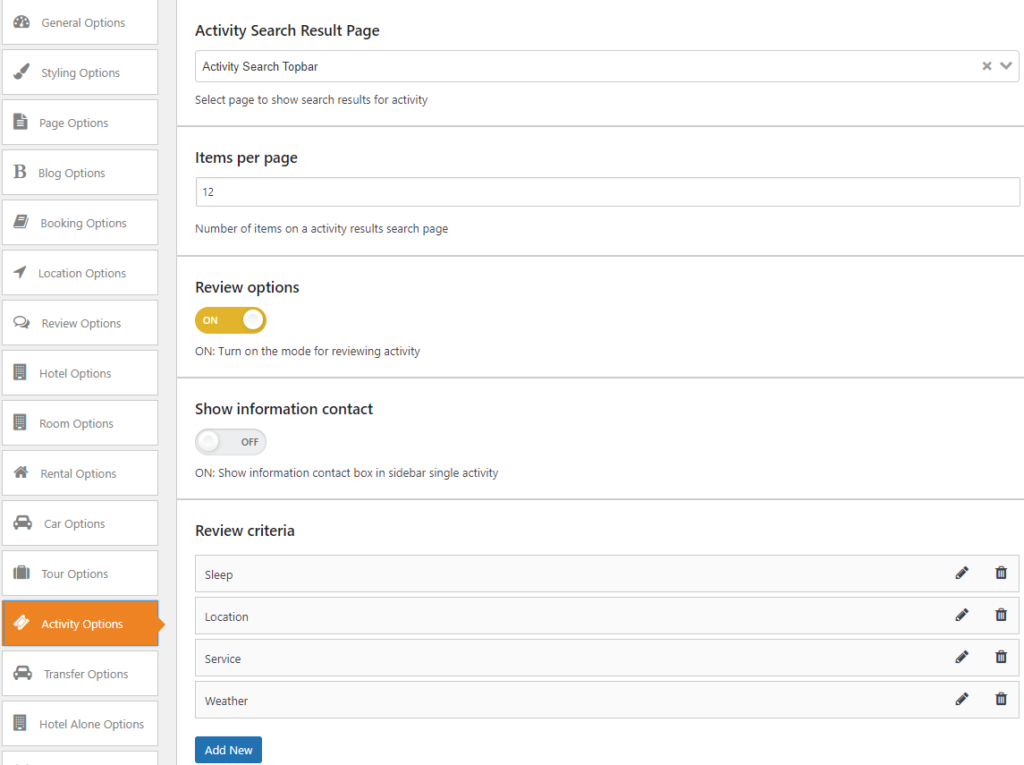Edit the Service criterion via pencil icon
The width and height of the screenshot is (1024, 765).
click(x=962, y=657)
